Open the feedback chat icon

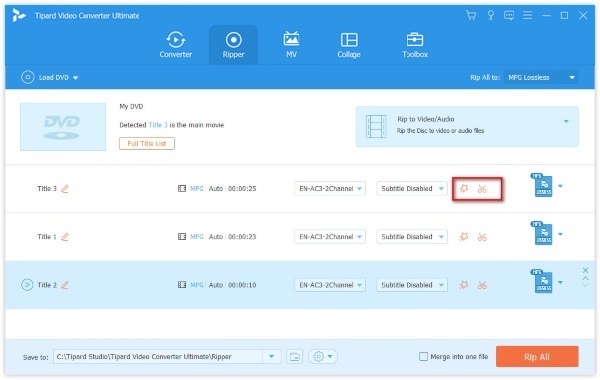(509, 15)
